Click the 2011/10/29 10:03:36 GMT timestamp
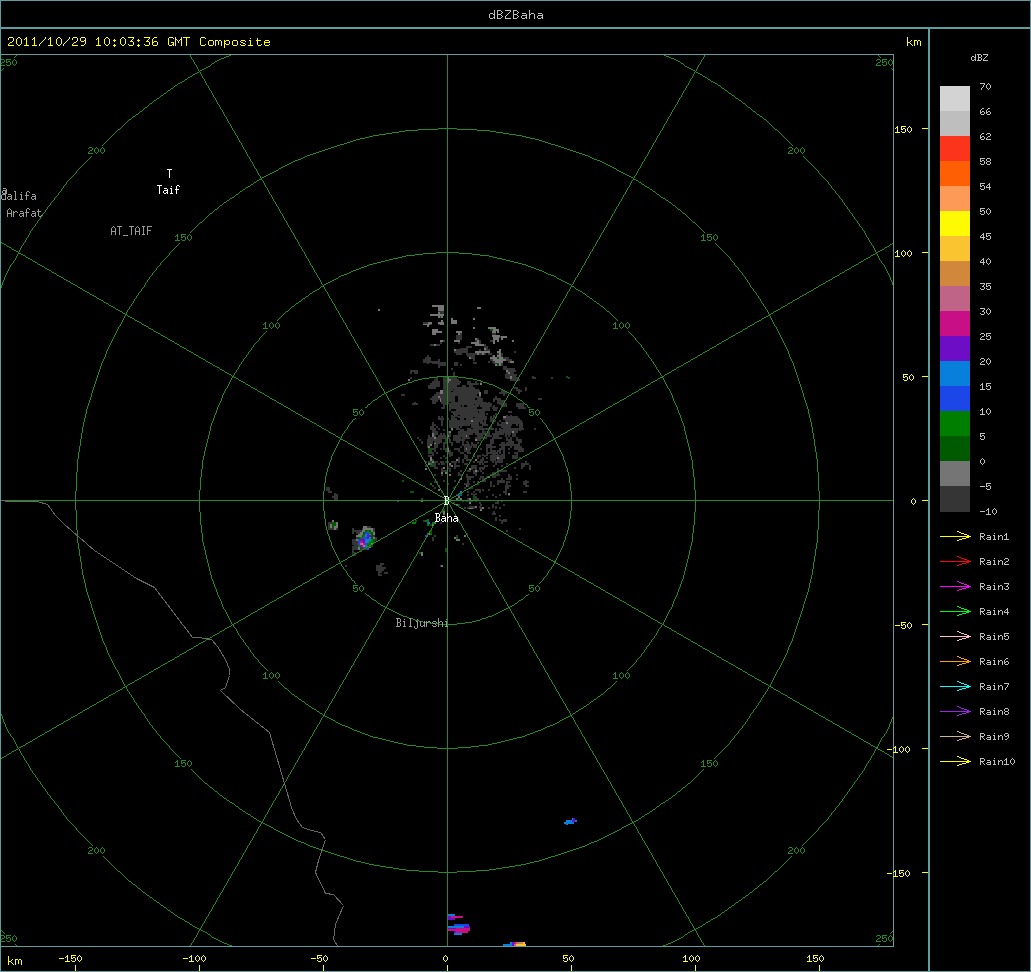 tap(99, 41)
